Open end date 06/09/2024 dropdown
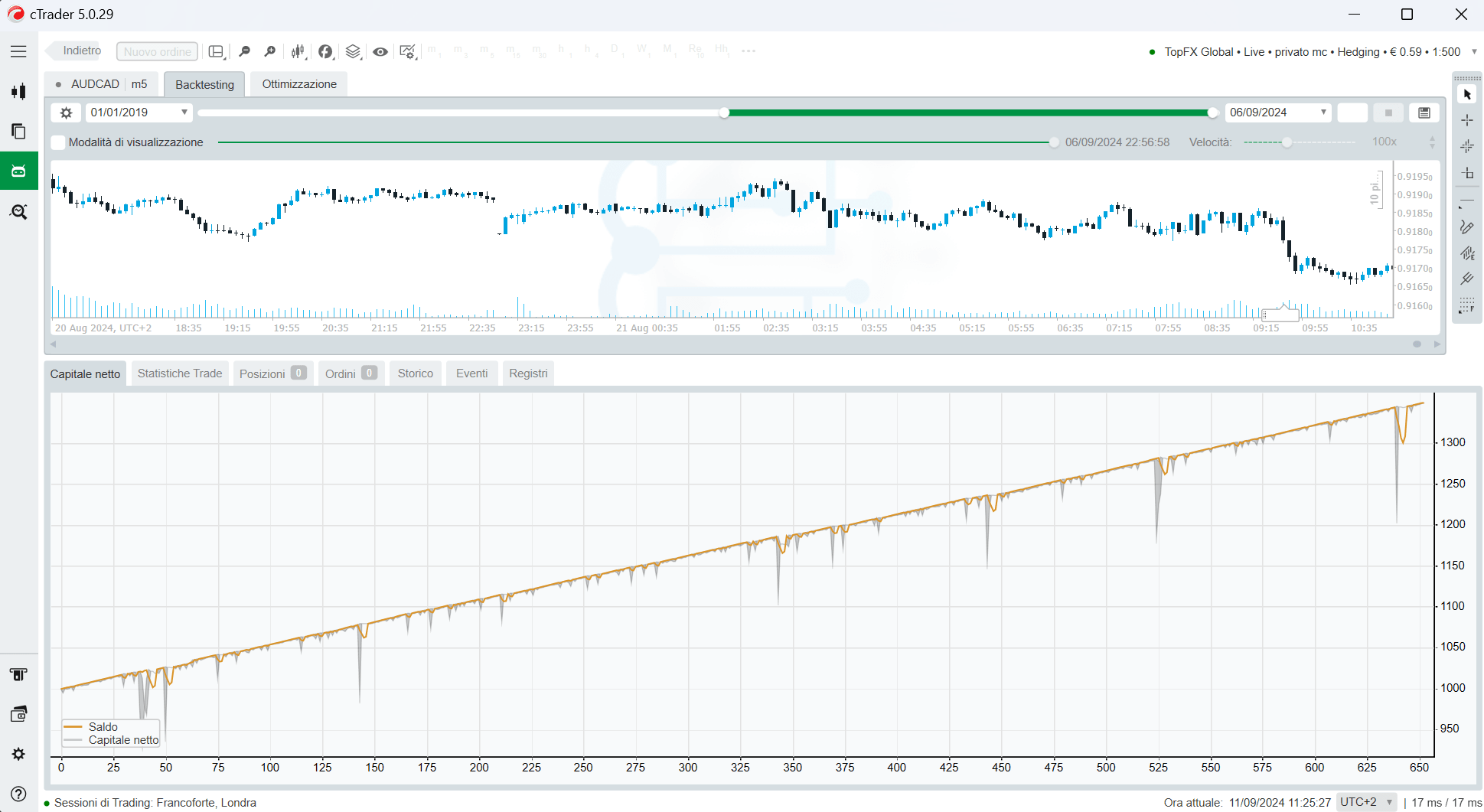The width and height of the screenshot is (1484, 812). 1277,113
